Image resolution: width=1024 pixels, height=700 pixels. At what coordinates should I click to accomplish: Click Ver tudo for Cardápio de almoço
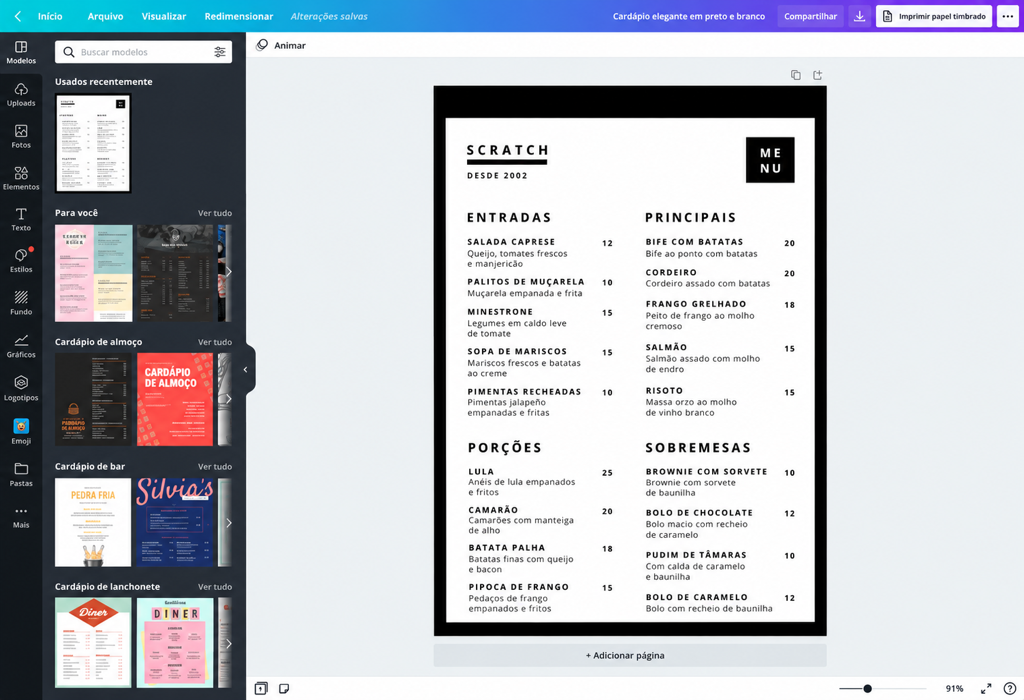tap(215, 342)
